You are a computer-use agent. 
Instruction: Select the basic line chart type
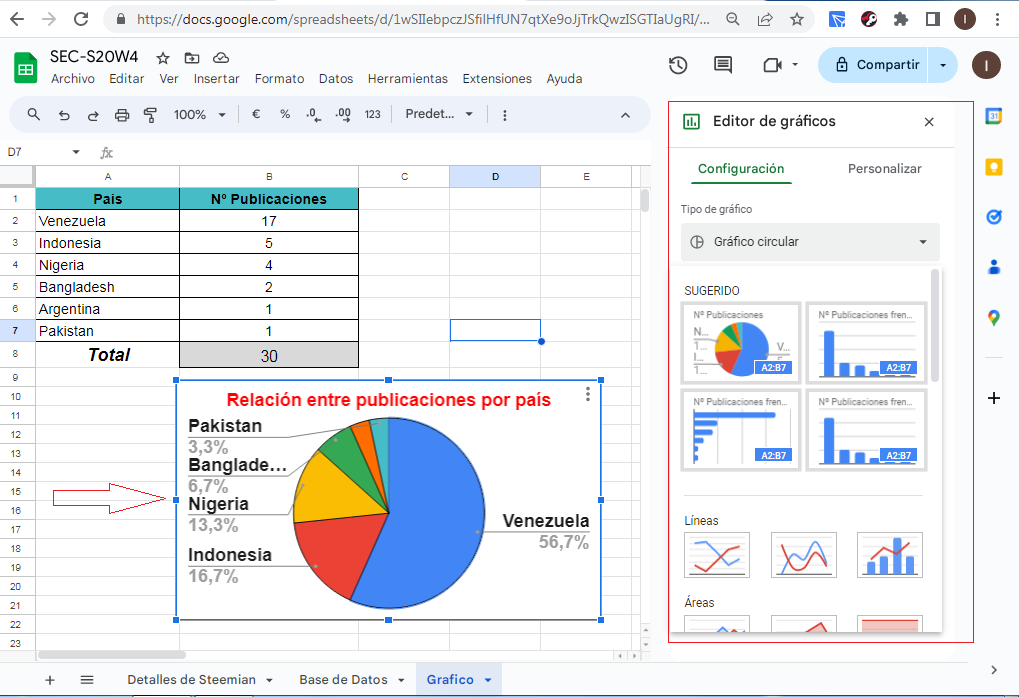coord(716,555)
